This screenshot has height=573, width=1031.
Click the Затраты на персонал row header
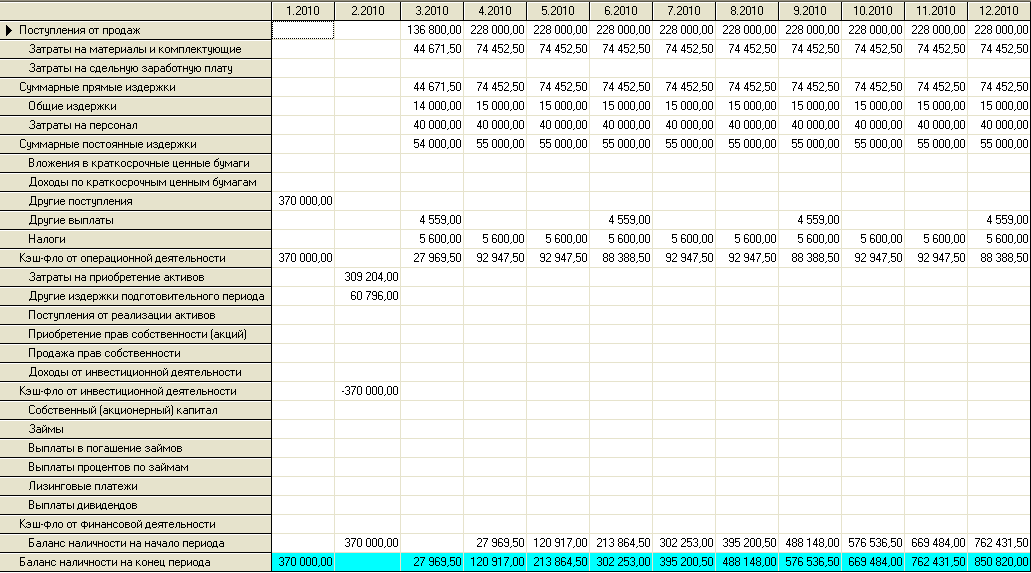pyautogui.click(x=135, y=126)
